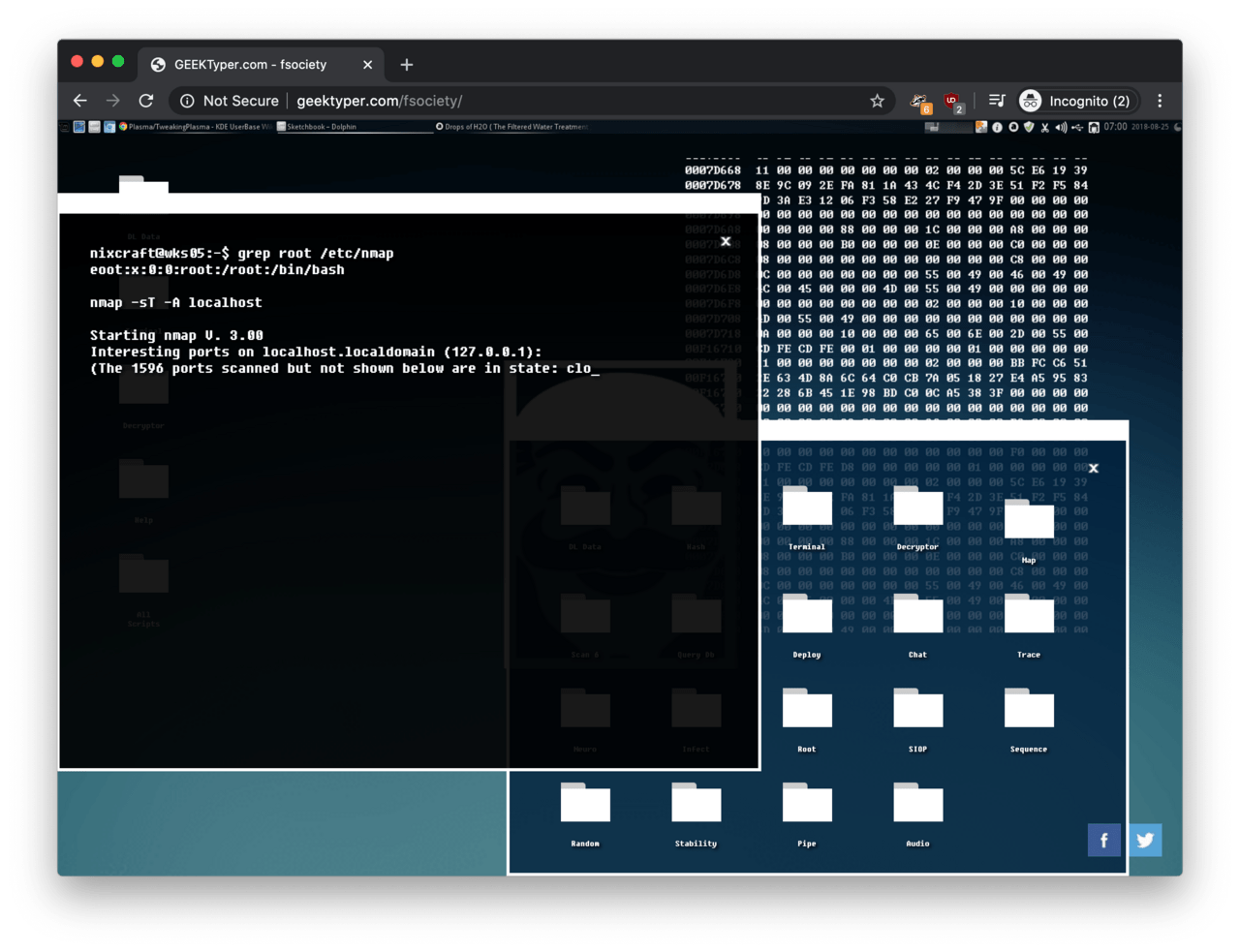Screen dimensions: 1240x952
Task: Open the uBlock extension with badge 2
Action: coord(953,102)
